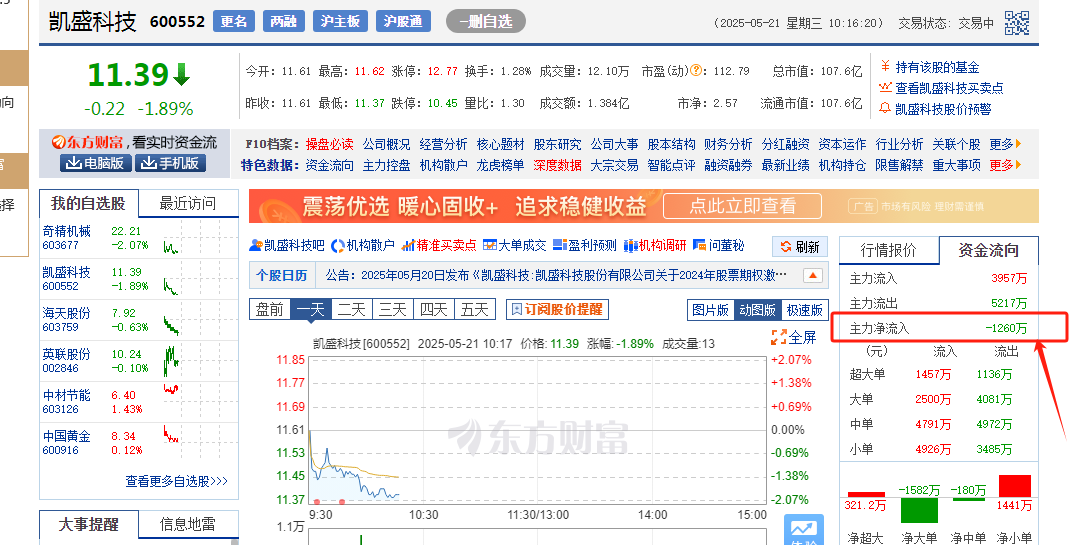Click 订阅股价提醒 button

tap(557, 310)
